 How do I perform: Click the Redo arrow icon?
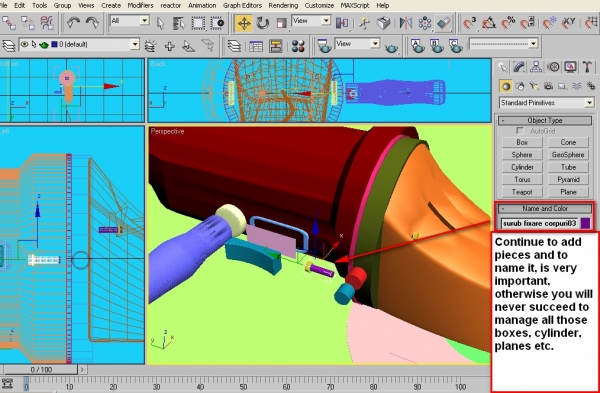(92, 23)
